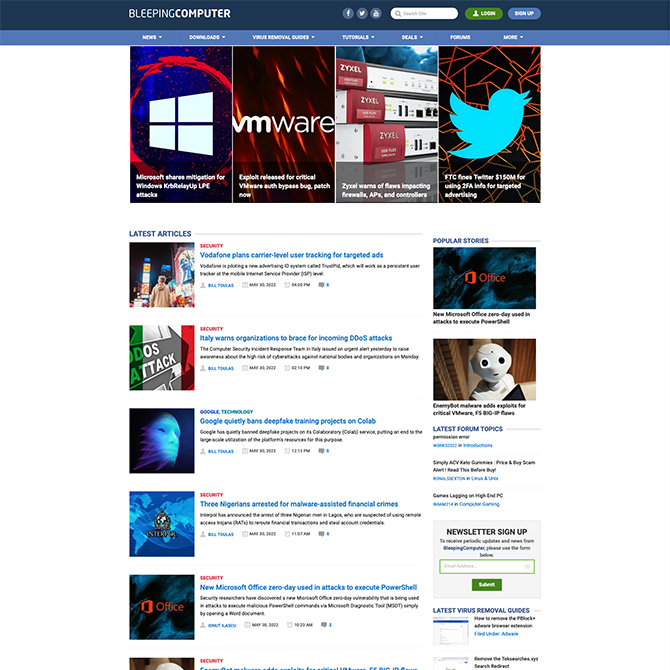670x670 pixels.
Task: Open BleepingComputer Twitter page icon
Action: (362, 14)
